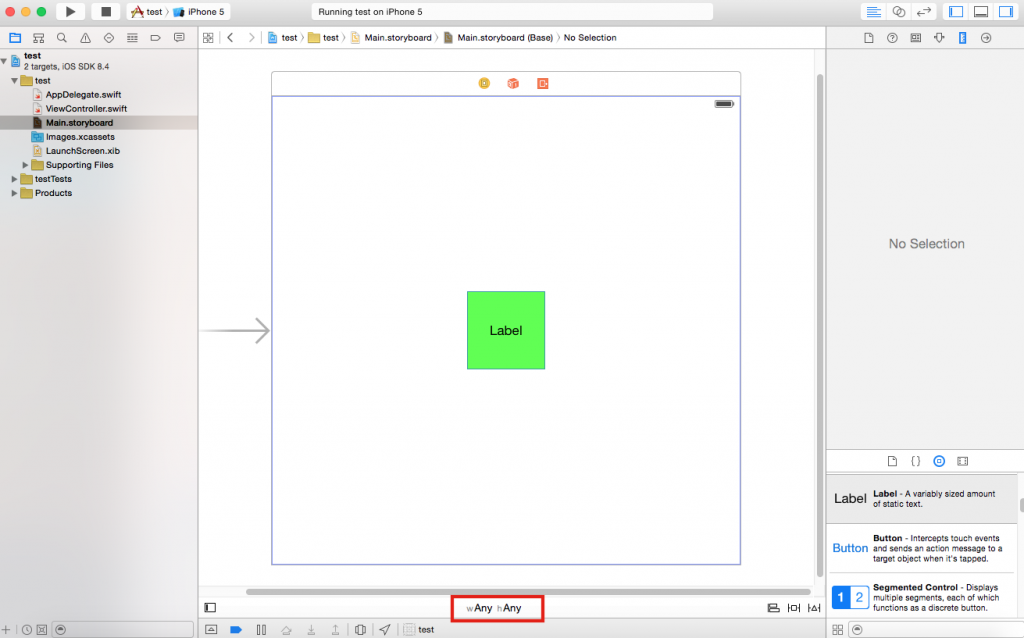Open the Pin constraints tool
Screen dimensions: 1024x638
coord(792,607)
